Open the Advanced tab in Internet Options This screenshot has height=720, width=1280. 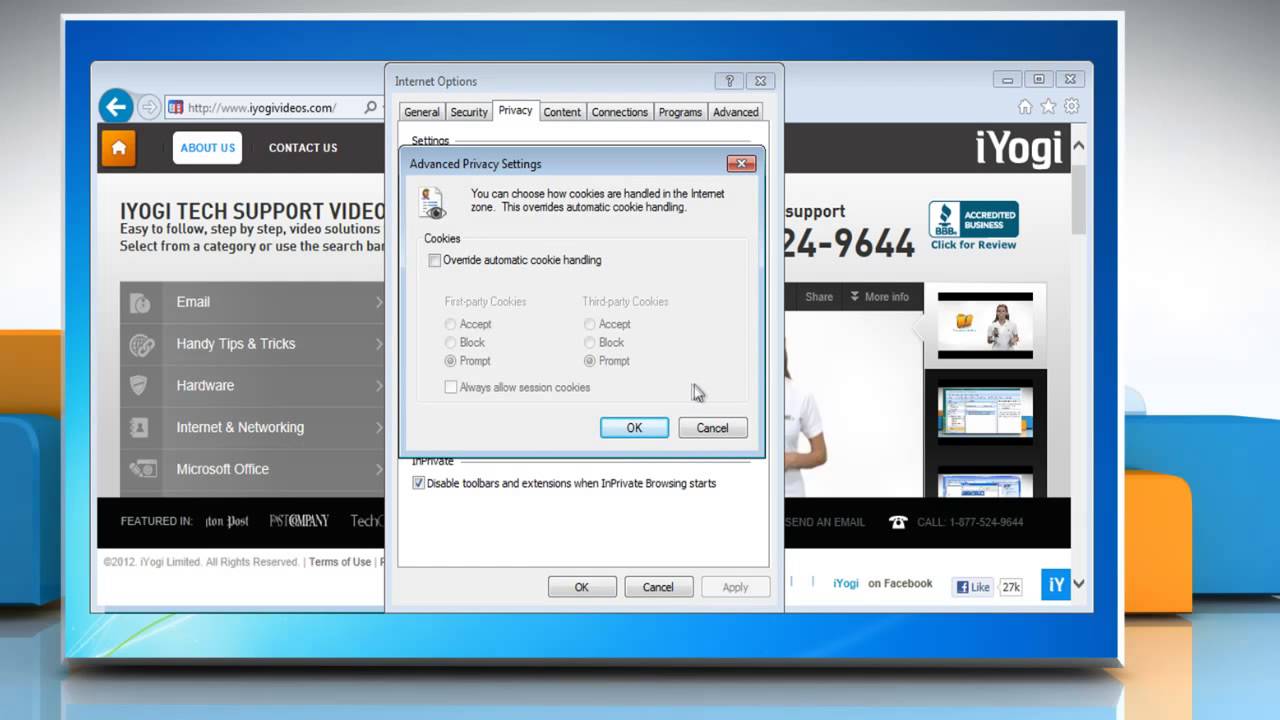click(x=736, y=112)
